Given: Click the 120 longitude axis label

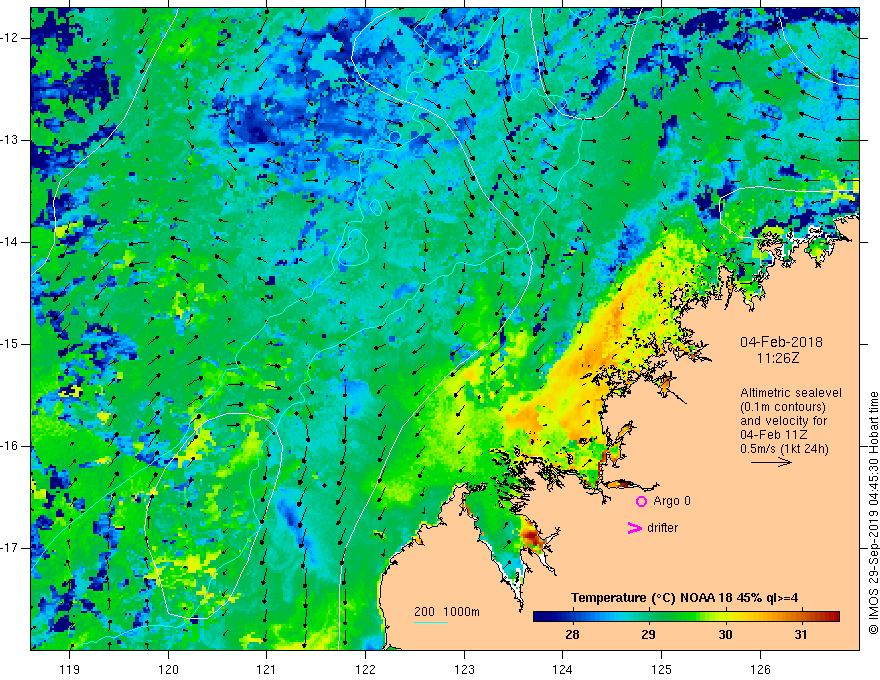Looking at the screenshot, I should [x=168, y=669].
